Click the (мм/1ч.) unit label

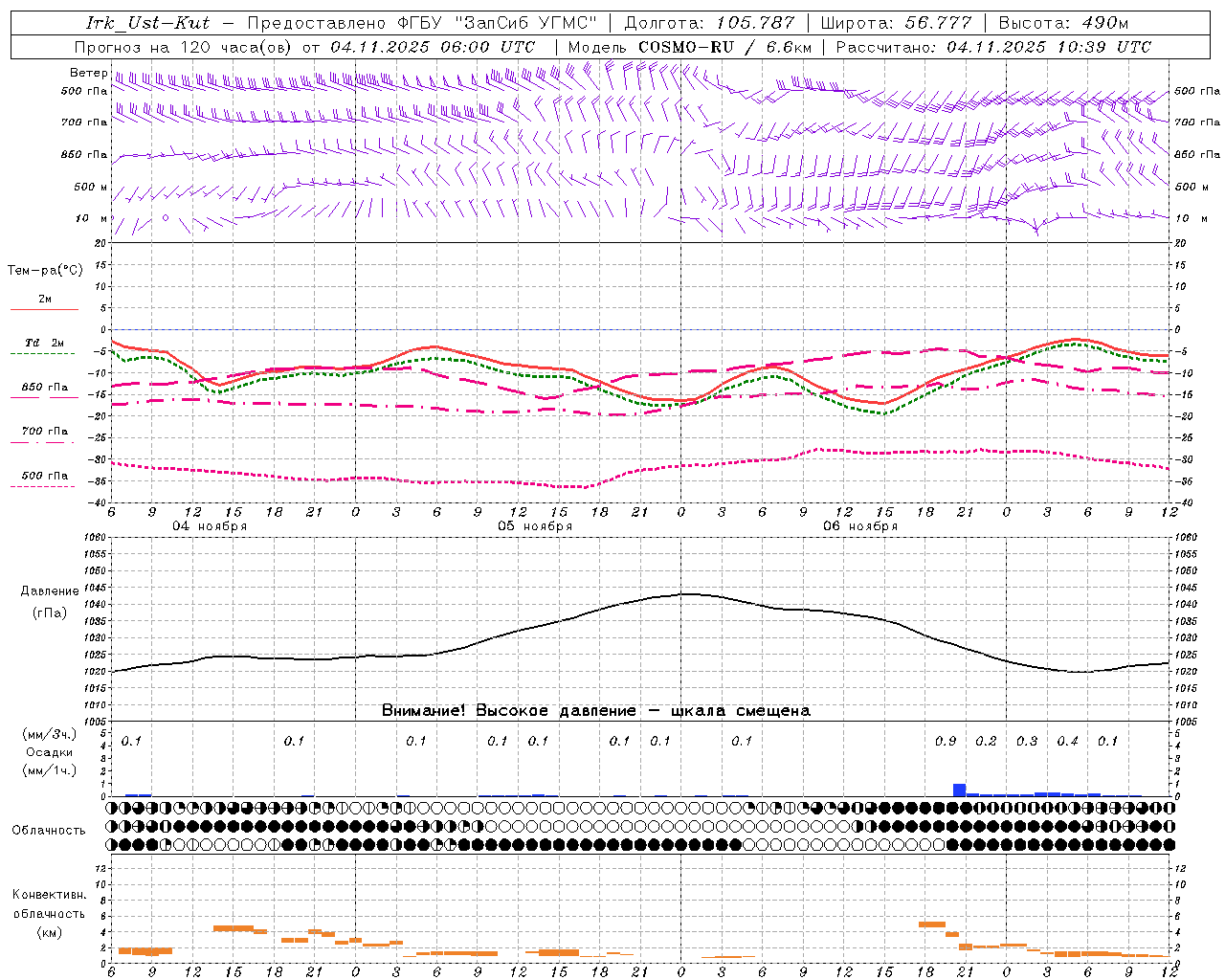pos(50,770)
